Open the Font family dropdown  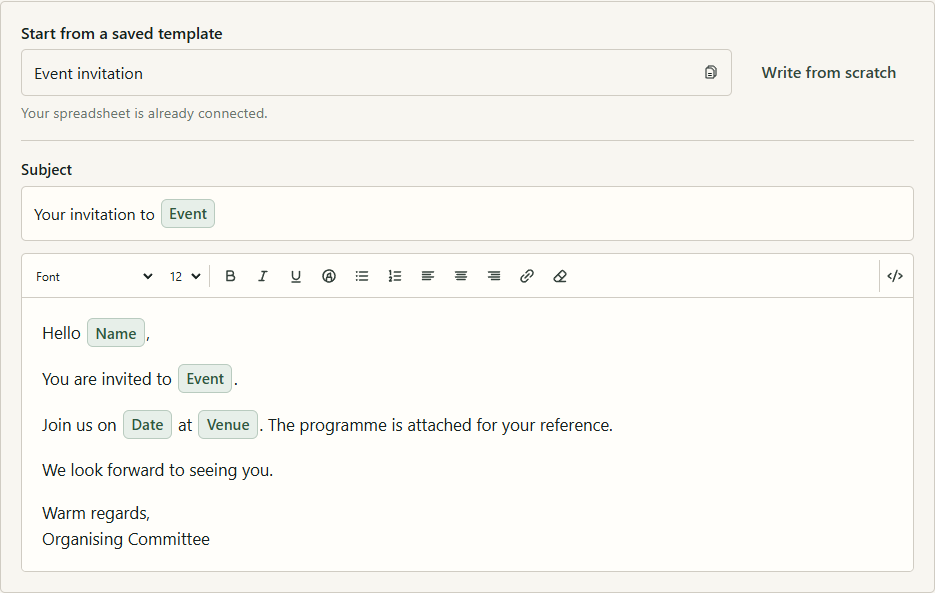click(94, 276)
